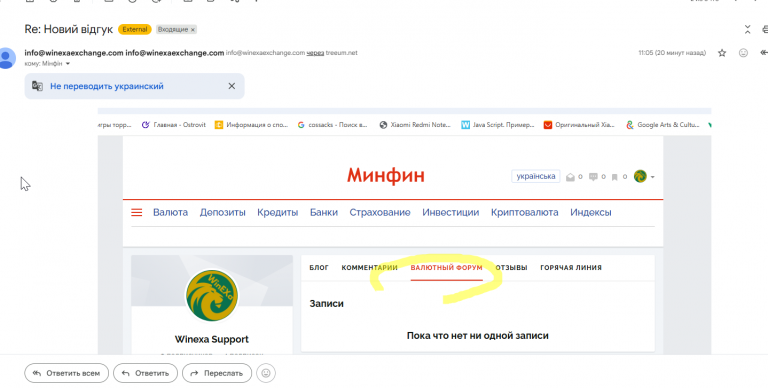Screen dimensions: 768x388
Task: Click the Пока что нет ни одной записи text
Action: [478, 336]
